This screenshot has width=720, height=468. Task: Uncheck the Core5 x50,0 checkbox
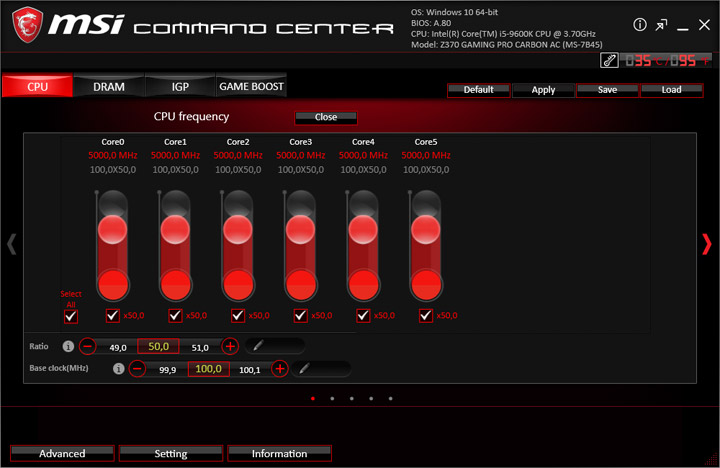[x=426, y=316]
